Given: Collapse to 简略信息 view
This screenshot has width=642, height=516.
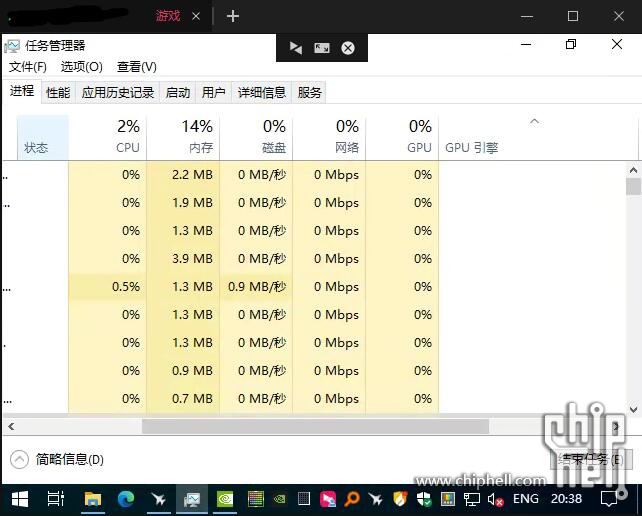Looking at the screenshot, I should [x=58, y=460].
